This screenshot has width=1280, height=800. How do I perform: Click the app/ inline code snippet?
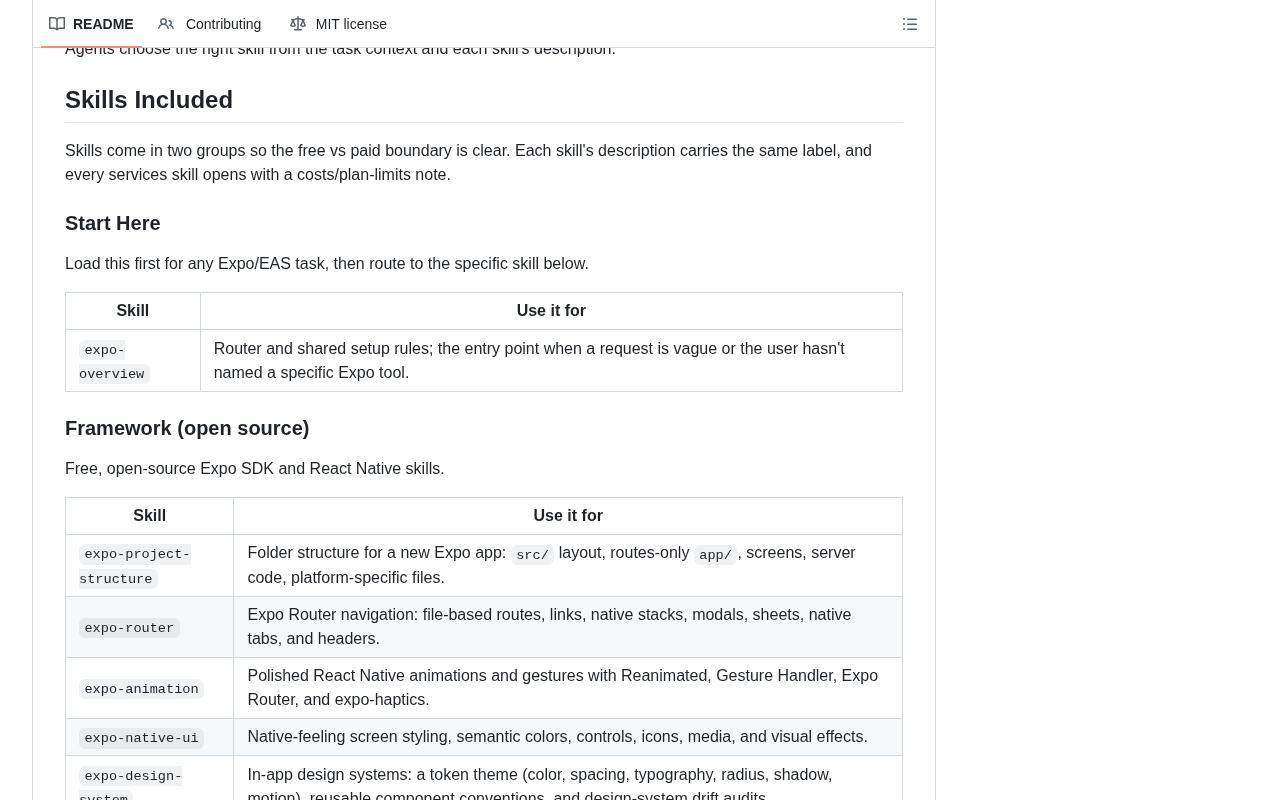pyautogui.click(x=715, y=555)
